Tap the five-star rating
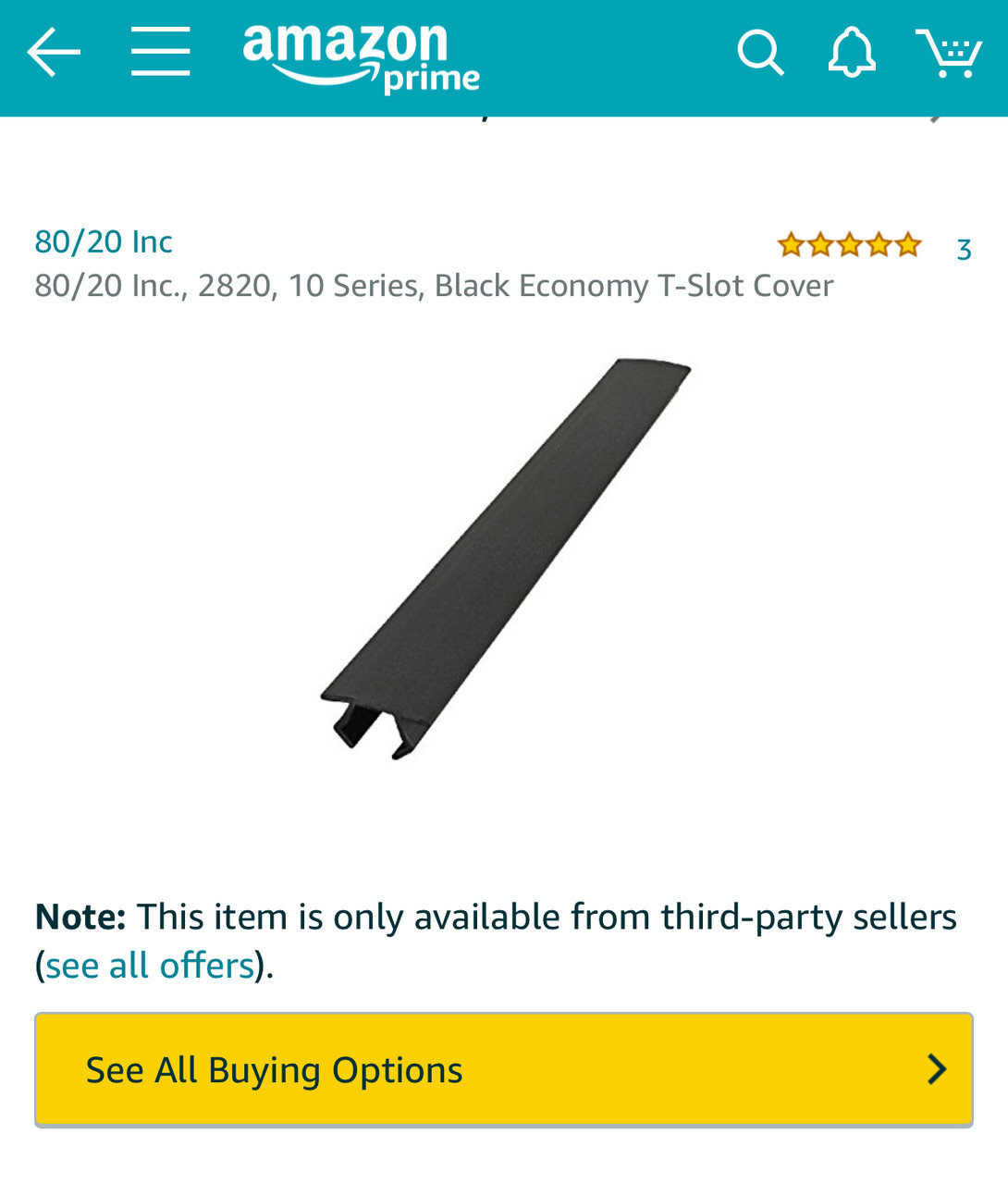1008x1183 pixels. (849, 245)
